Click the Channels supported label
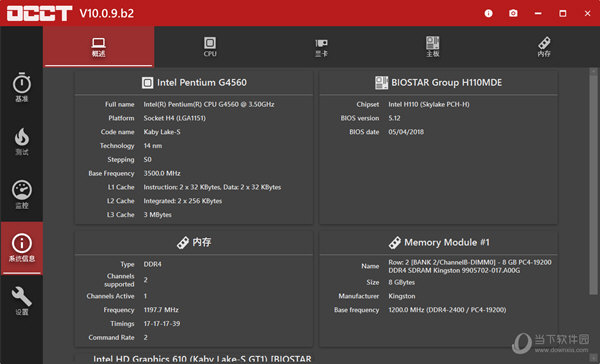Viewport: 600px width, 364px height. 119,280
